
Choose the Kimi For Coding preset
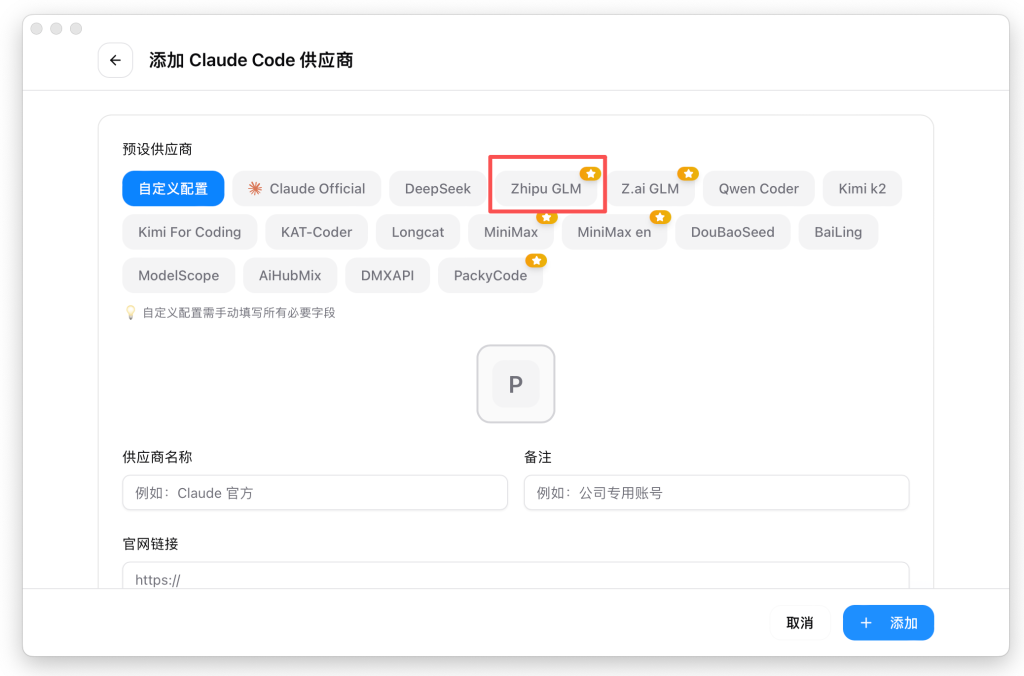(189, 232)
